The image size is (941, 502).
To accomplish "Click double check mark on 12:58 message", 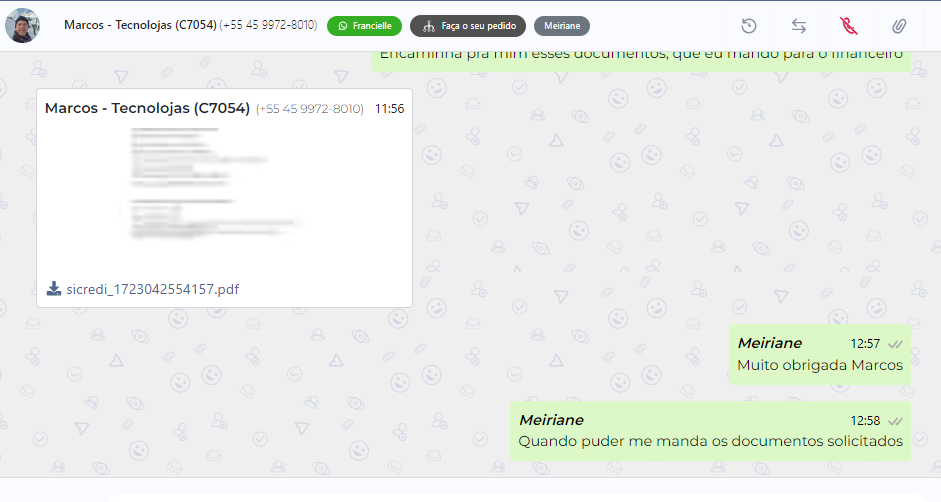I will tap(895, 421).
